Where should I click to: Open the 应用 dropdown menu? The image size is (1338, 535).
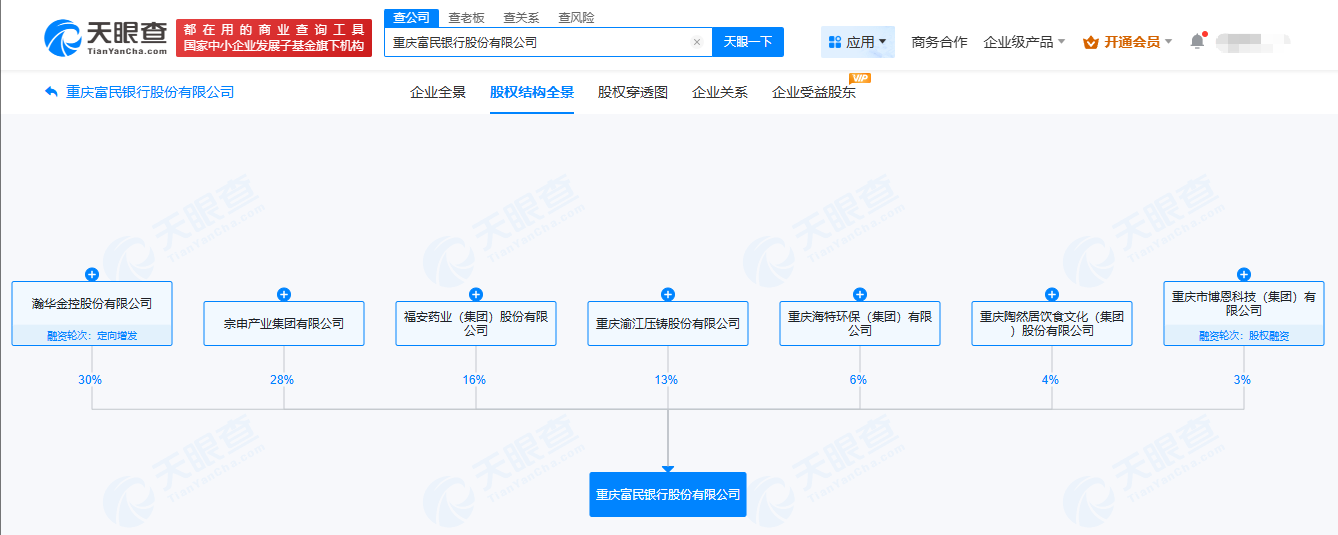858,42
